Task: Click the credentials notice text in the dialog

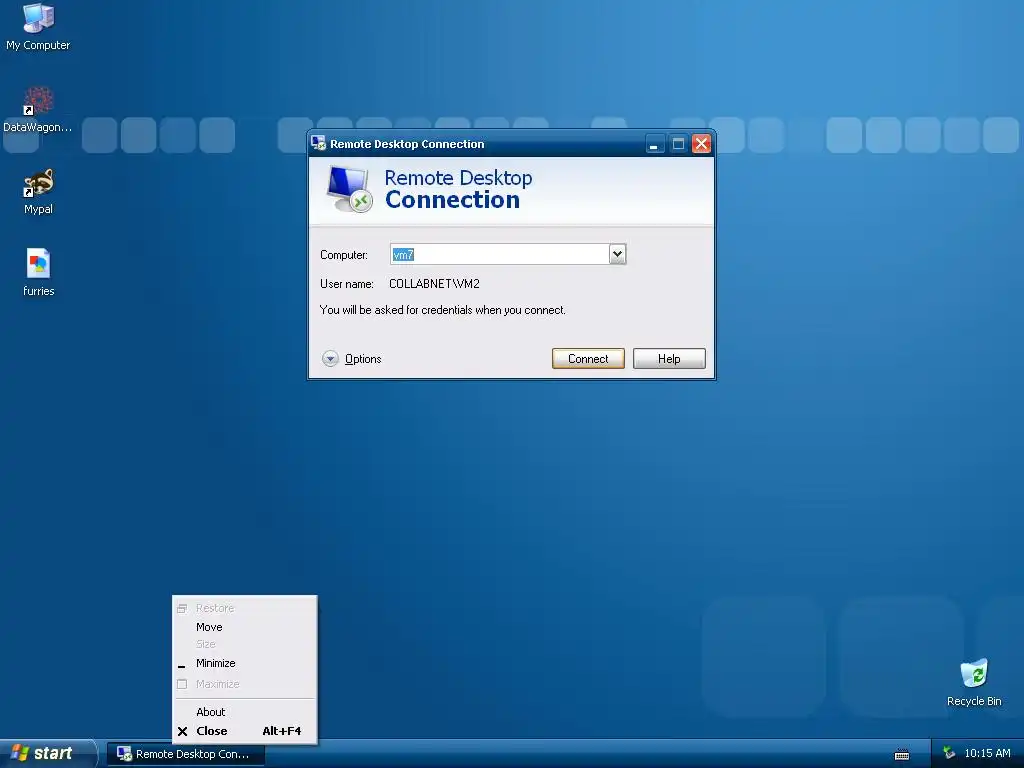Action: tap(443, 310)
